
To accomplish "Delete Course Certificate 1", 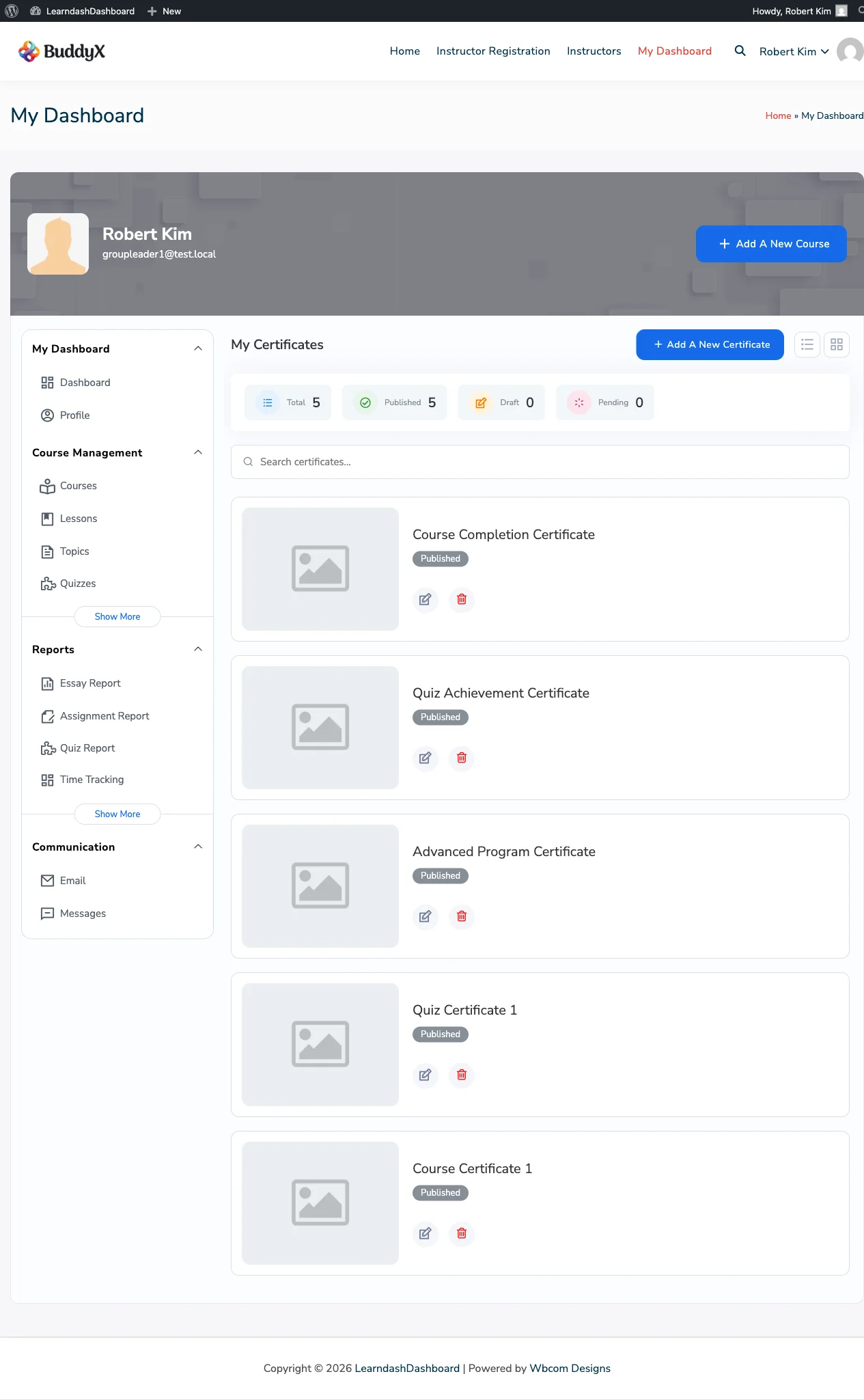I will 462,1233.
